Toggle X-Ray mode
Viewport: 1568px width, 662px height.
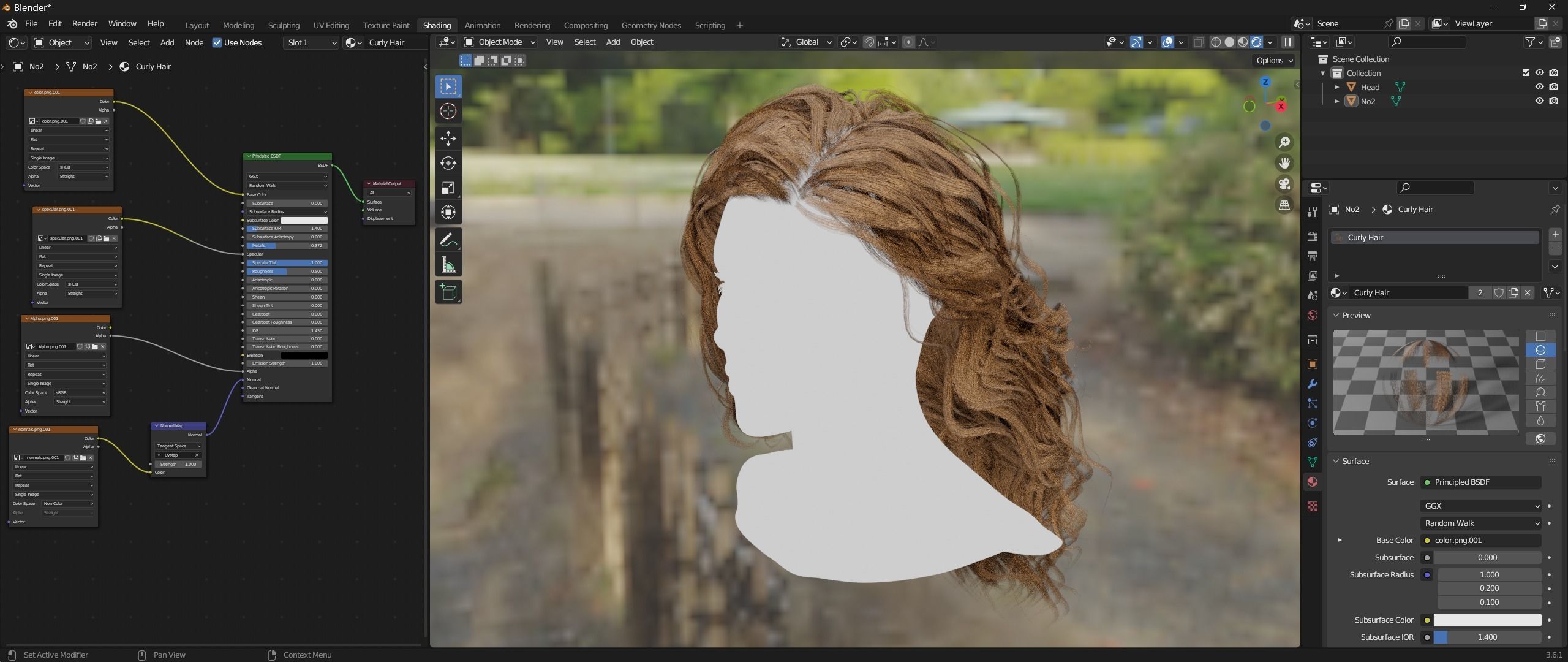(x=1199, y=42)
